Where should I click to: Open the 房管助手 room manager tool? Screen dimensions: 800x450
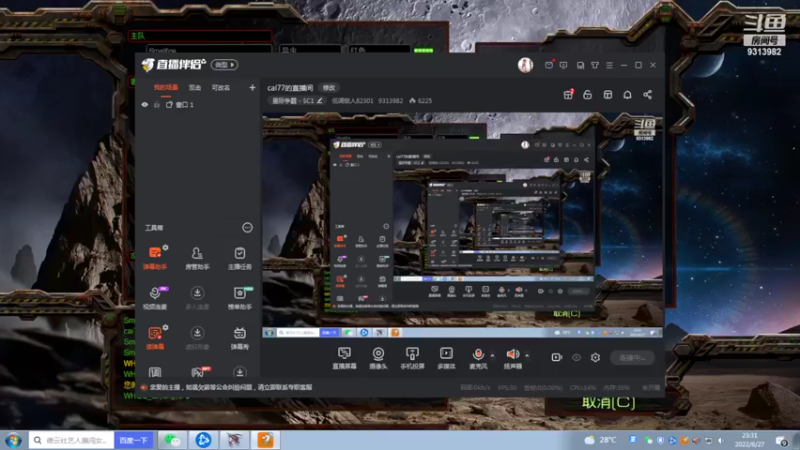[x=197, y=258]
